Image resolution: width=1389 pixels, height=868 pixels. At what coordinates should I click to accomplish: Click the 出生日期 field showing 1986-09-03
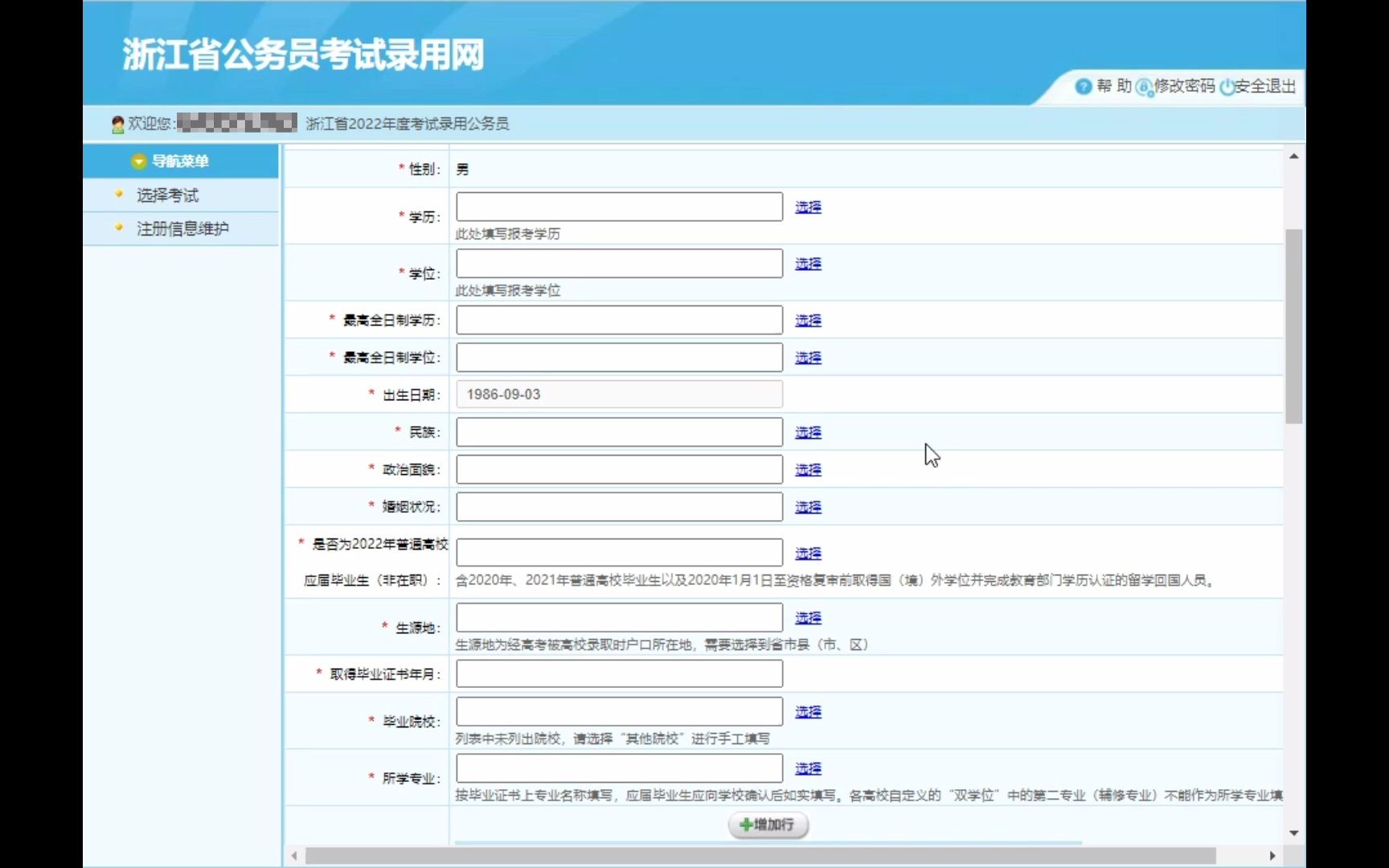(x=619, y=394)
